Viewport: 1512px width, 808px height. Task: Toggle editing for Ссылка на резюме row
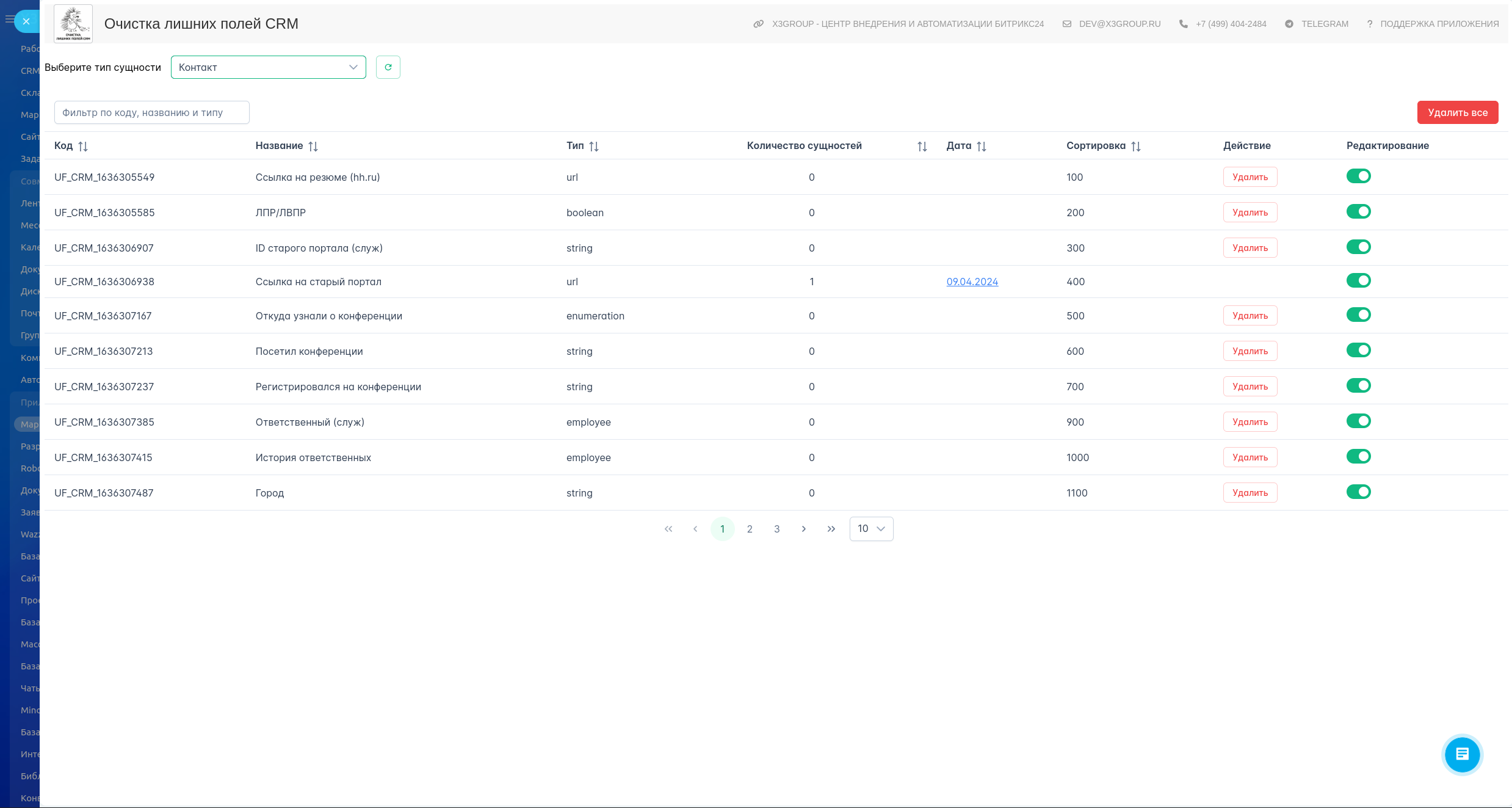[1358, 177]
